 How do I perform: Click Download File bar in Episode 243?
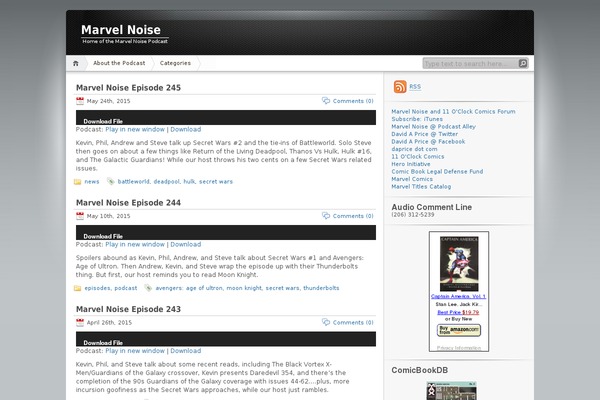[x=226, y=339]
